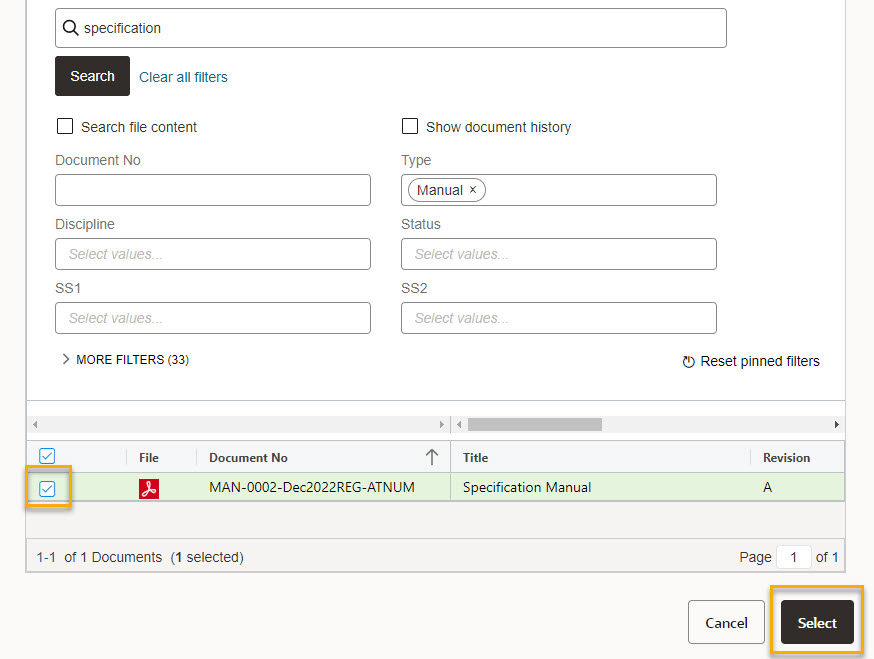Screen dimensions: 874x659
Task: Uncheck the Specification Manual row checkbox
Action: (47, 489)
